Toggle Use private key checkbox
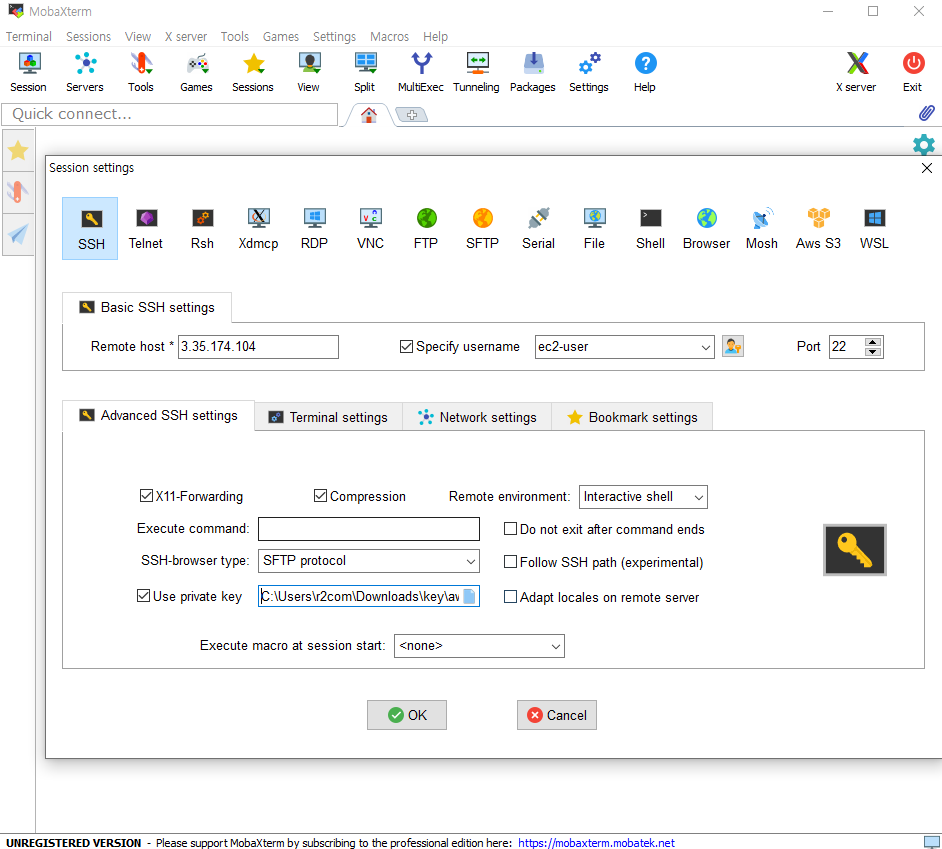This screenshot has width=942, height=849. (143, 596)
